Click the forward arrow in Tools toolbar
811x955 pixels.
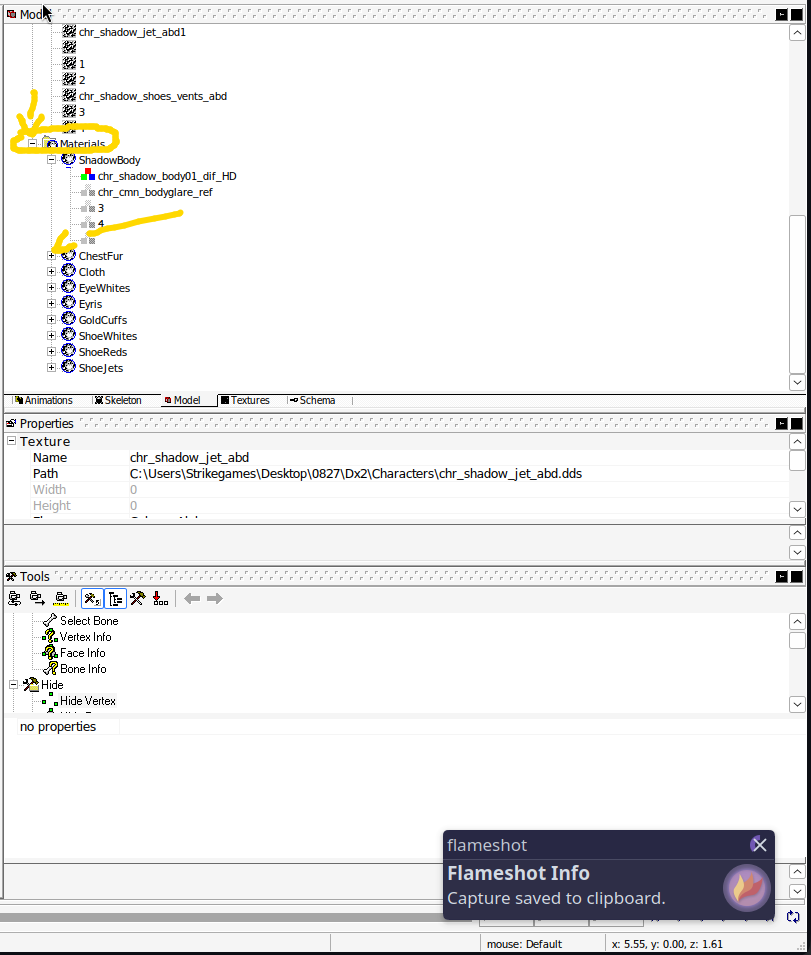[x=214, y=599]
